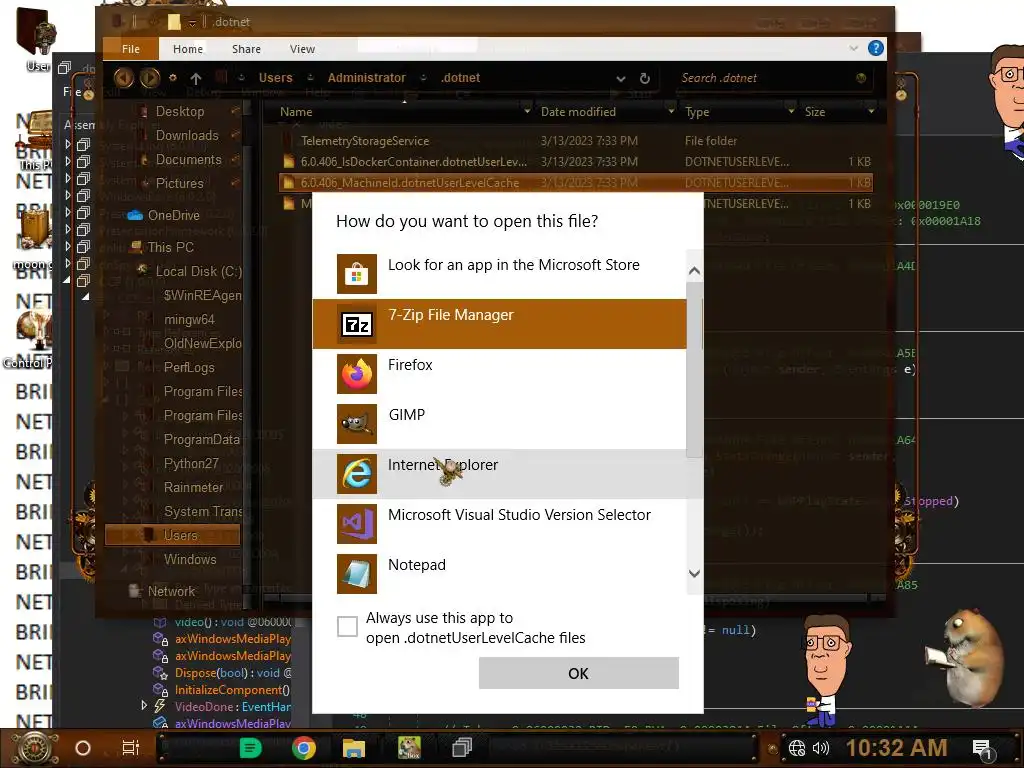Expand the ribbon with the chevron
Viewport: 1024px width, 768px height.
point(854,48)
